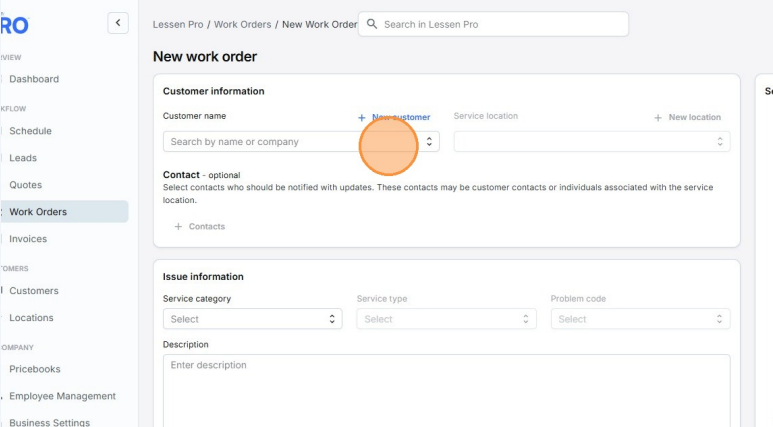Go to Schedule in the sidebar
Screen dimensions: 773x427
[x=30, y=131]
